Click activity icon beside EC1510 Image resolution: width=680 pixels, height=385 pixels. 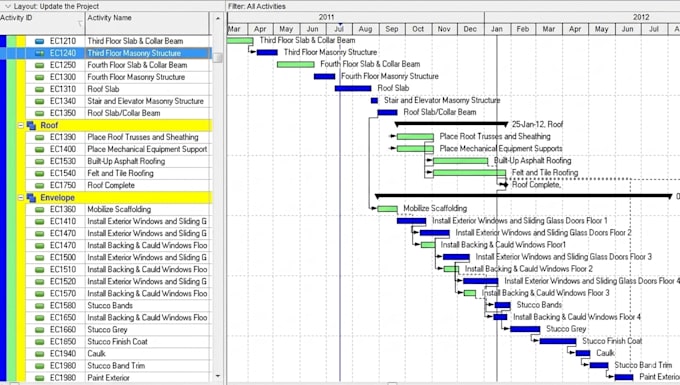[x=39, y=270]
